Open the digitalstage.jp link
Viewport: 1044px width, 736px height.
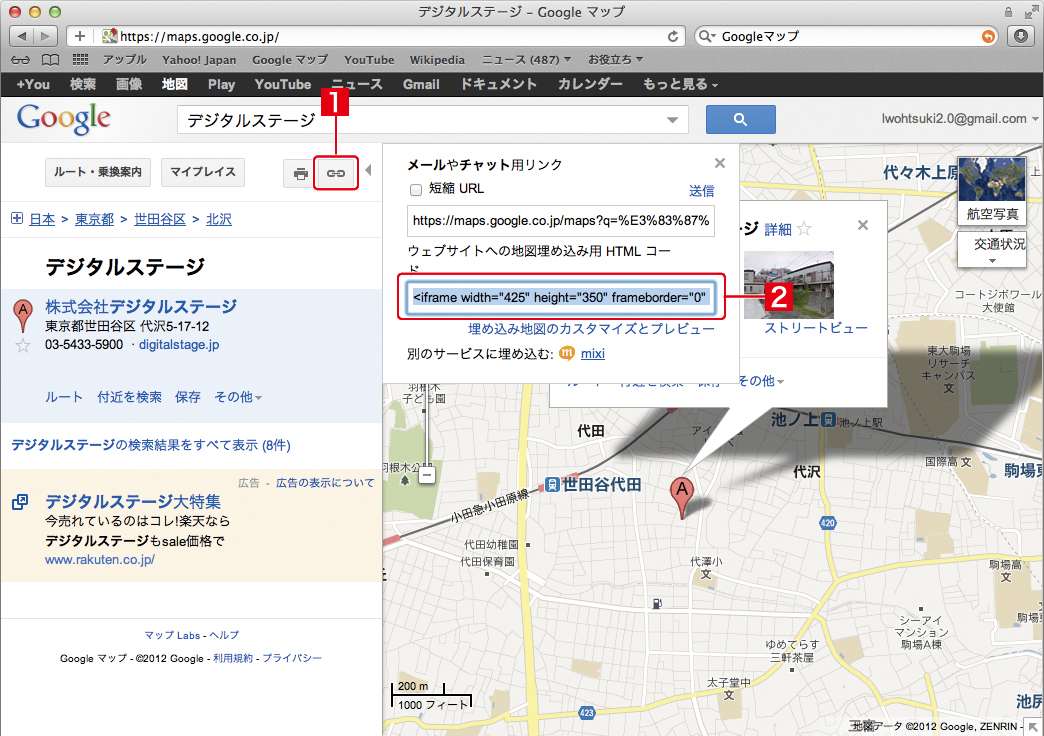point(179,344)
